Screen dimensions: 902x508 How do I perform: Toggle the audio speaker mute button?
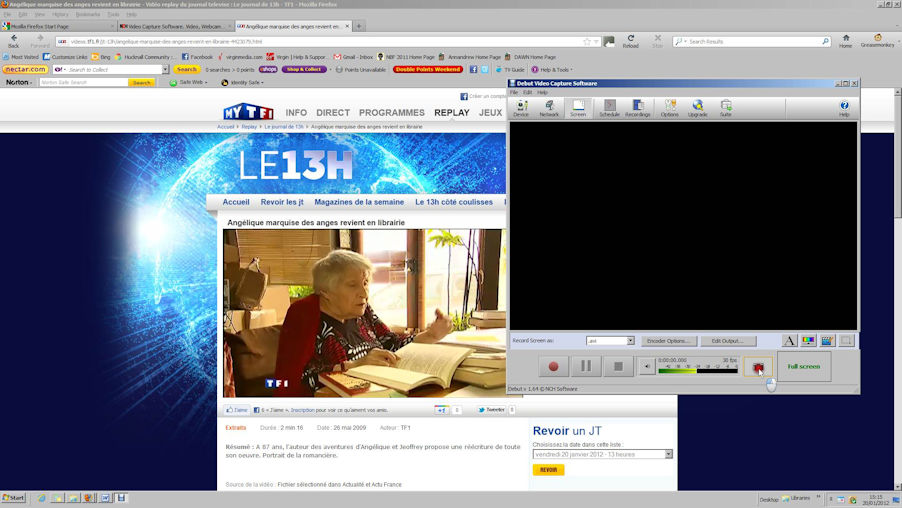click(647, 367)
